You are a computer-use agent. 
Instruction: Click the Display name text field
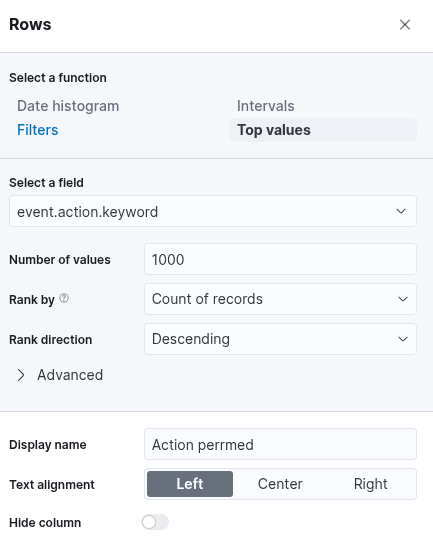(x=280, y=444)
